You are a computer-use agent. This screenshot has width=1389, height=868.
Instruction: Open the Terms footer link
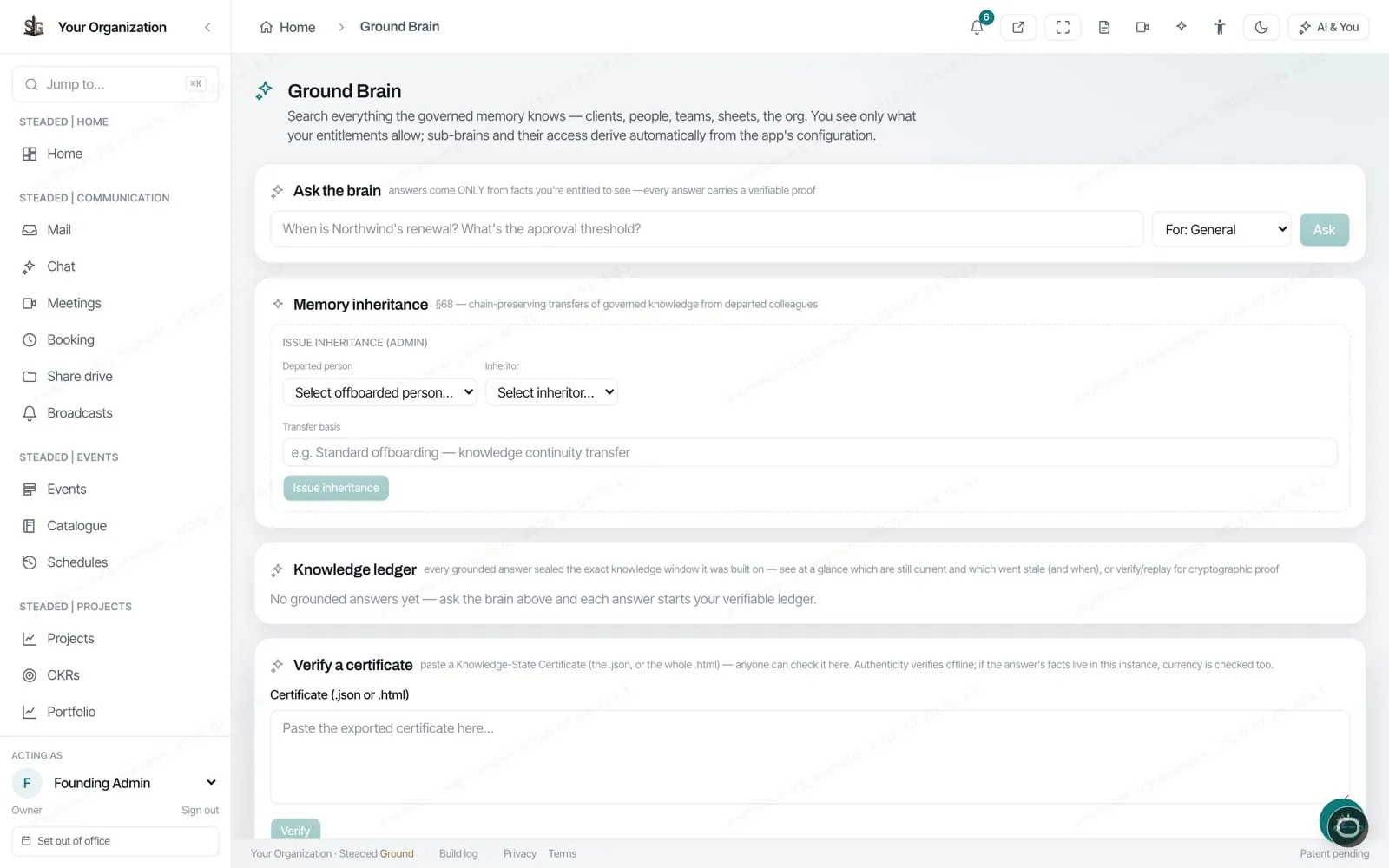pyautogui.click(x=563, y=853)
